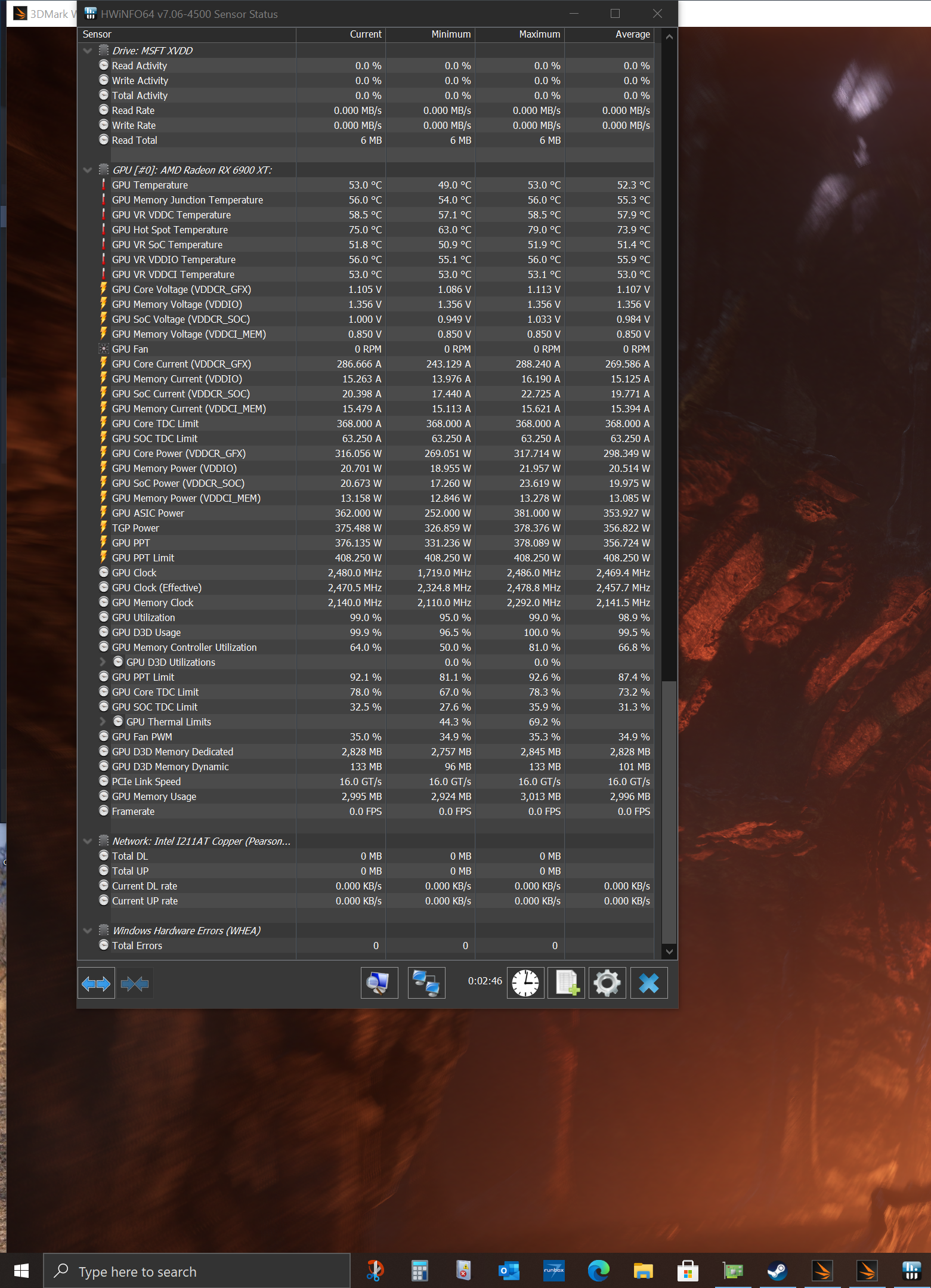The image size is (931, 1288).
Task: Select the GPU PPT row label
Action: click(131, 543)
